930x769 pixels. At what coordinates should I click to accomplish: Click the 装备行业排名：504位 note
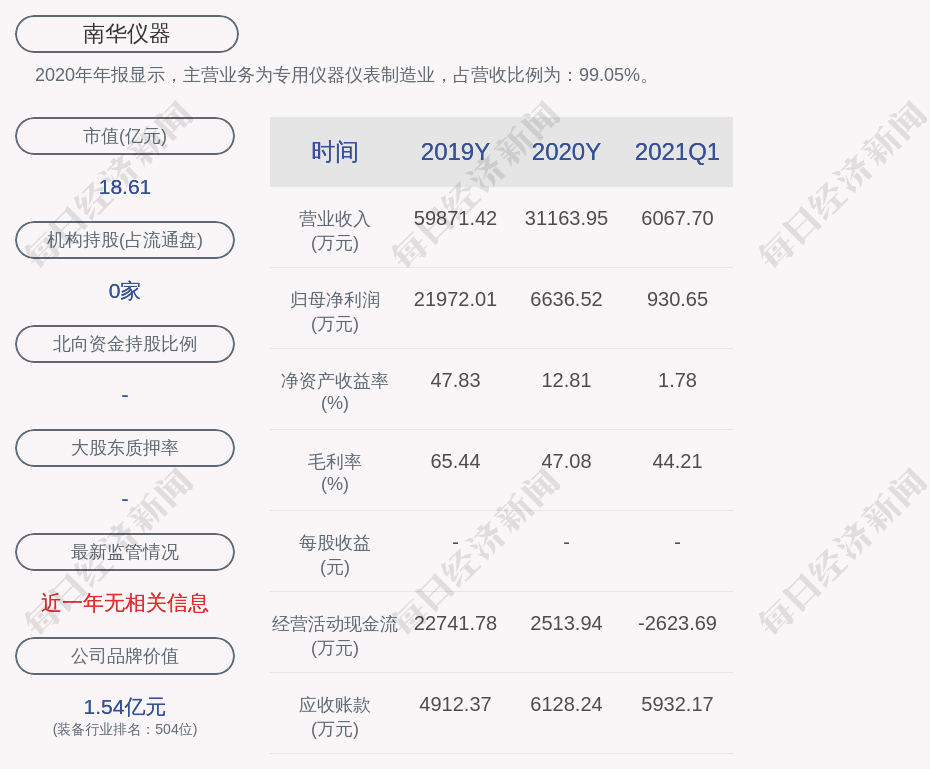point(125,729)
